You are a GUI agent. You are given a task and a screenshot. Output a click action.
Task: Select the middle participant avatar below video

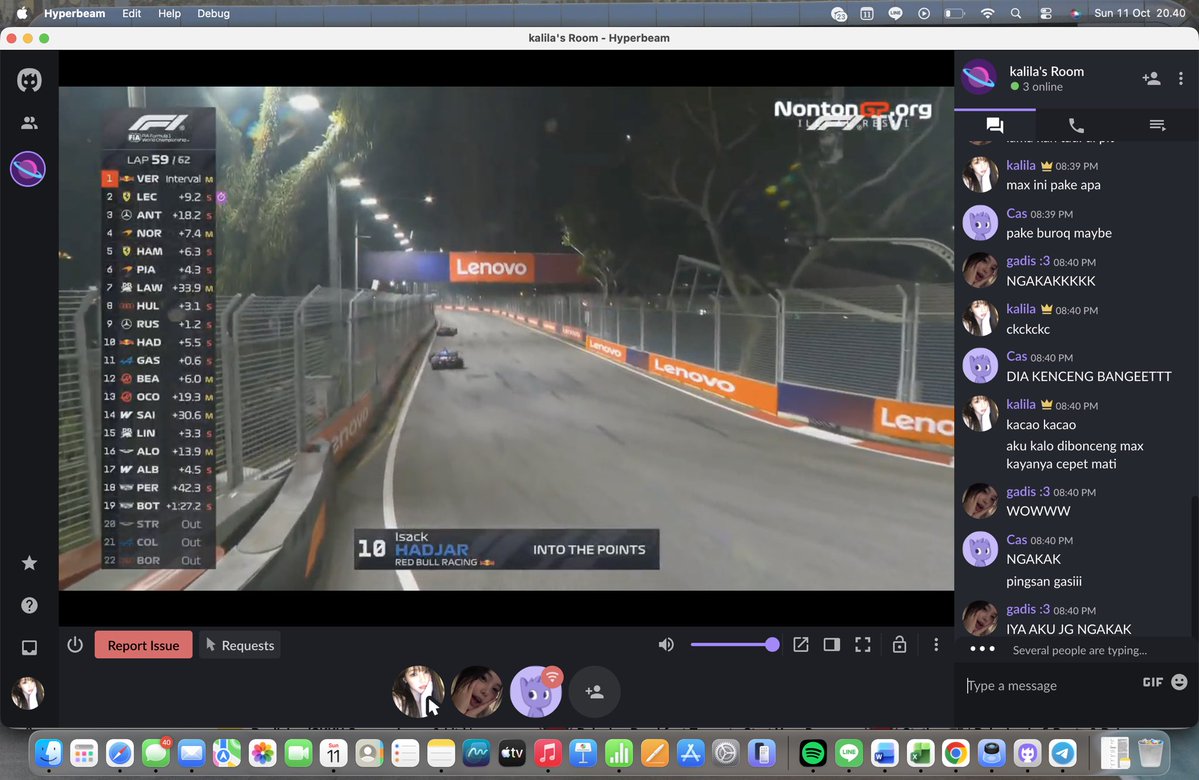(x=477, y=692)
